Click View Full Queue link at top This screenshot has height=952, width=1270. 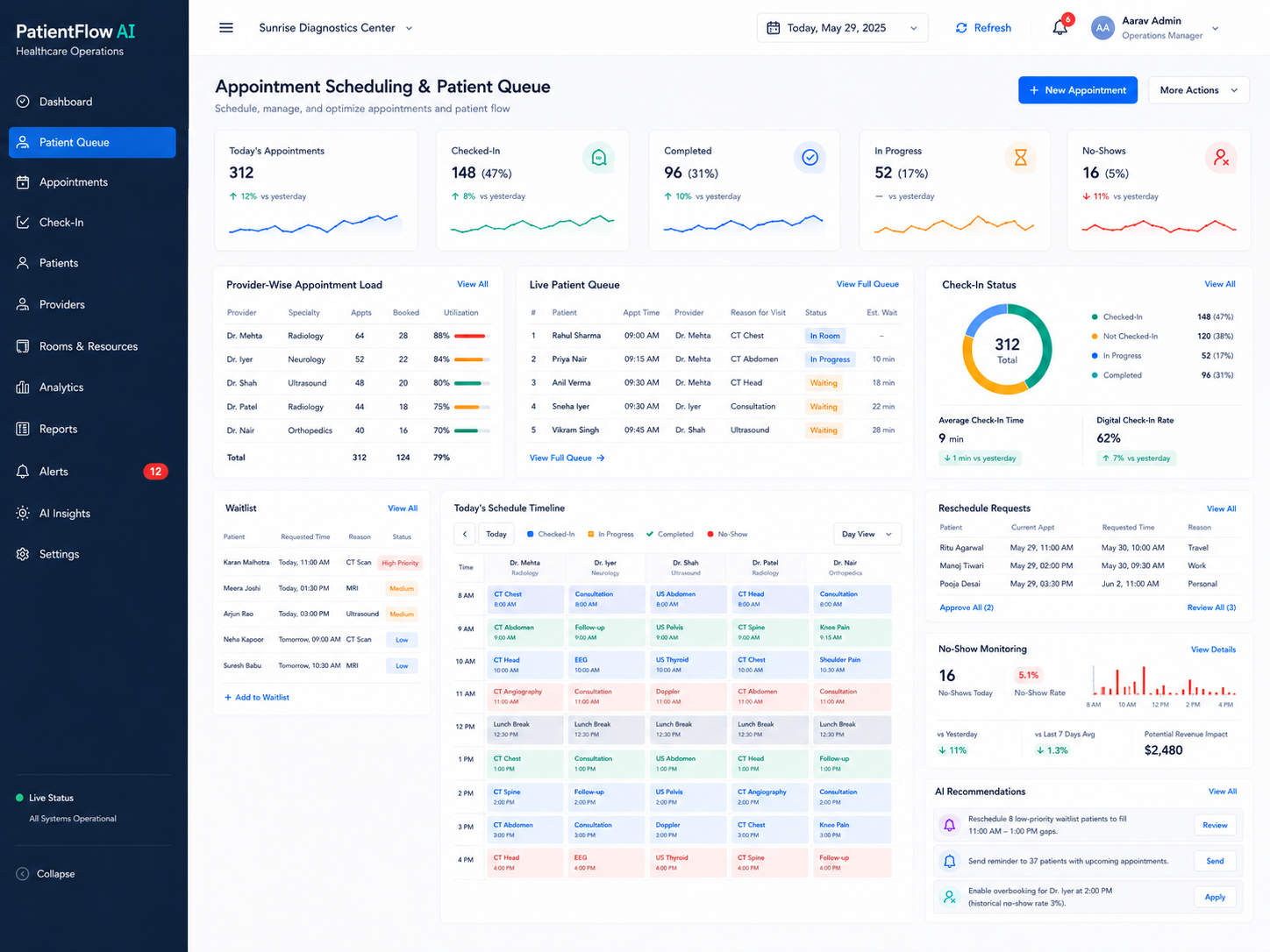coord(867,284)
